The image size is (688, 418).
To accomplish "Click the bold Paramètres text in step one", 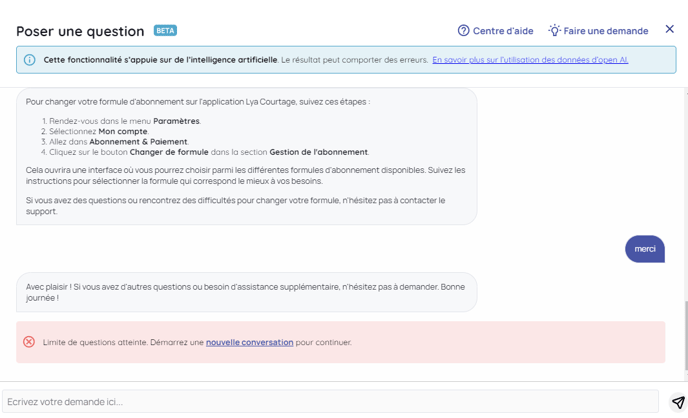I will [176, 121].
